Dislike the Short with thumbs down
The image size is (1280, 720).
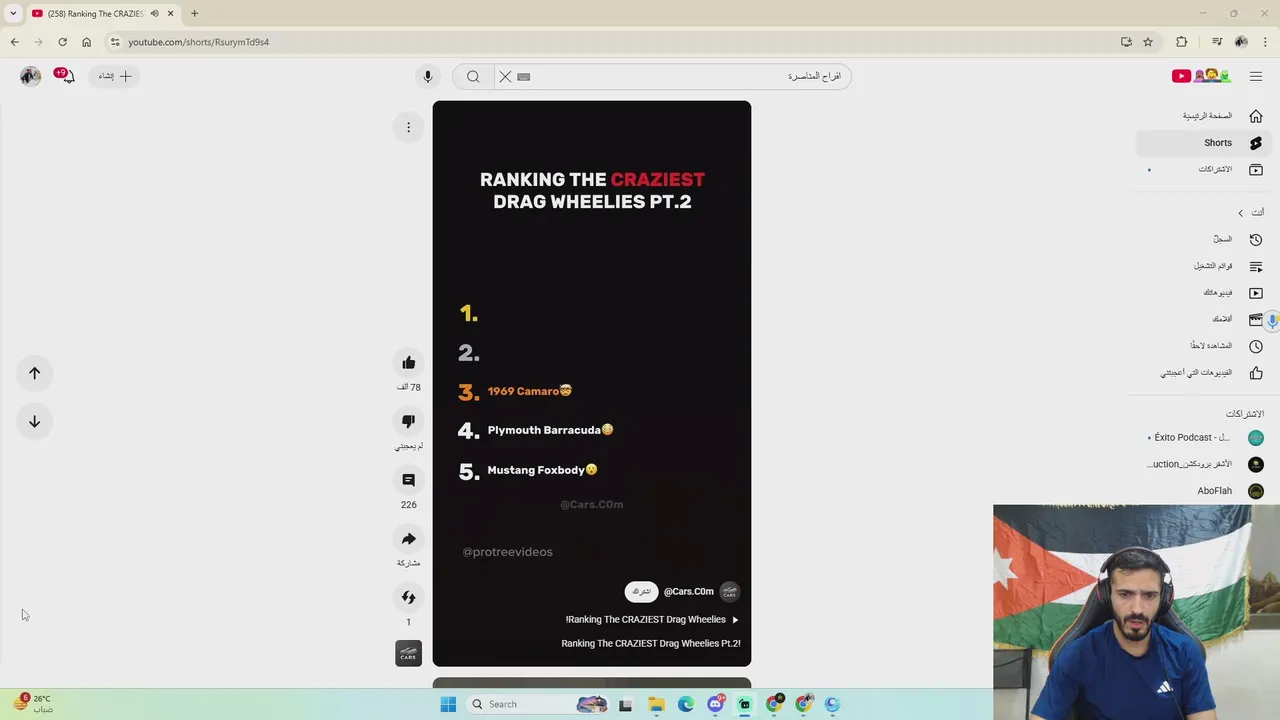point(408,421)
